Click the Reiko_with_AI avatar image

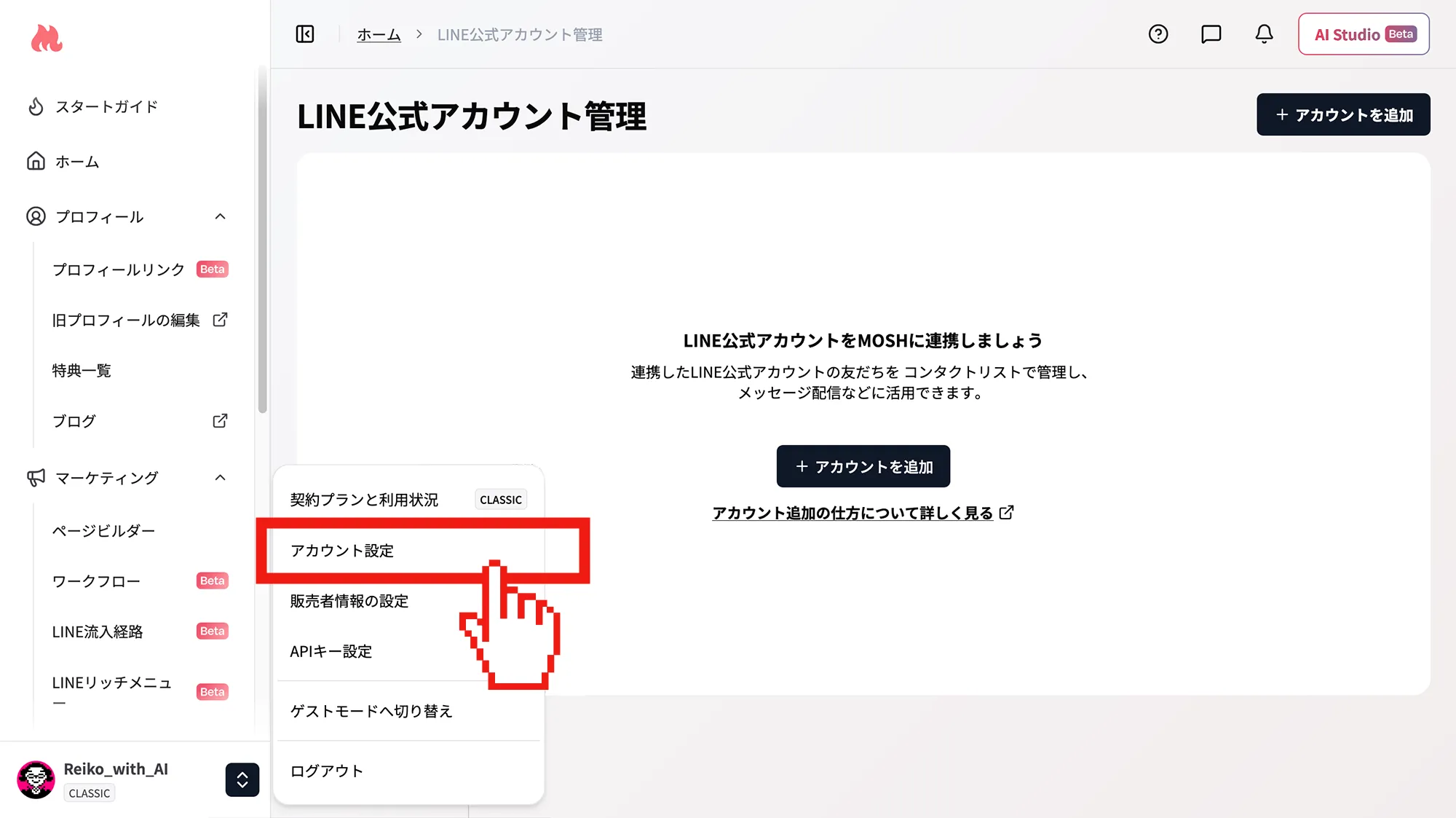tap(36, 780)
